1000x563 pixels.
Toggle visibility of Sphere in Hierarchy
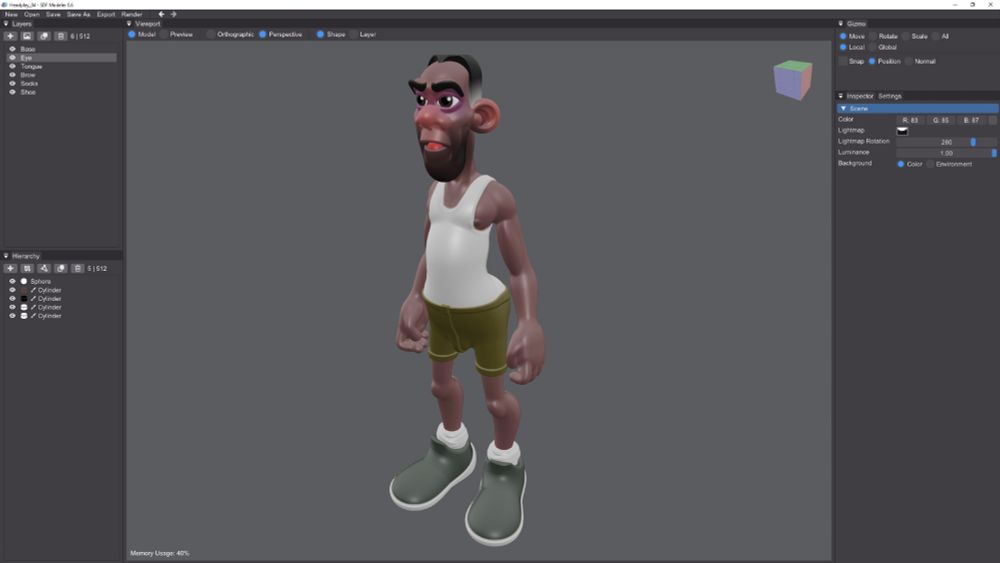coord(12,281)
